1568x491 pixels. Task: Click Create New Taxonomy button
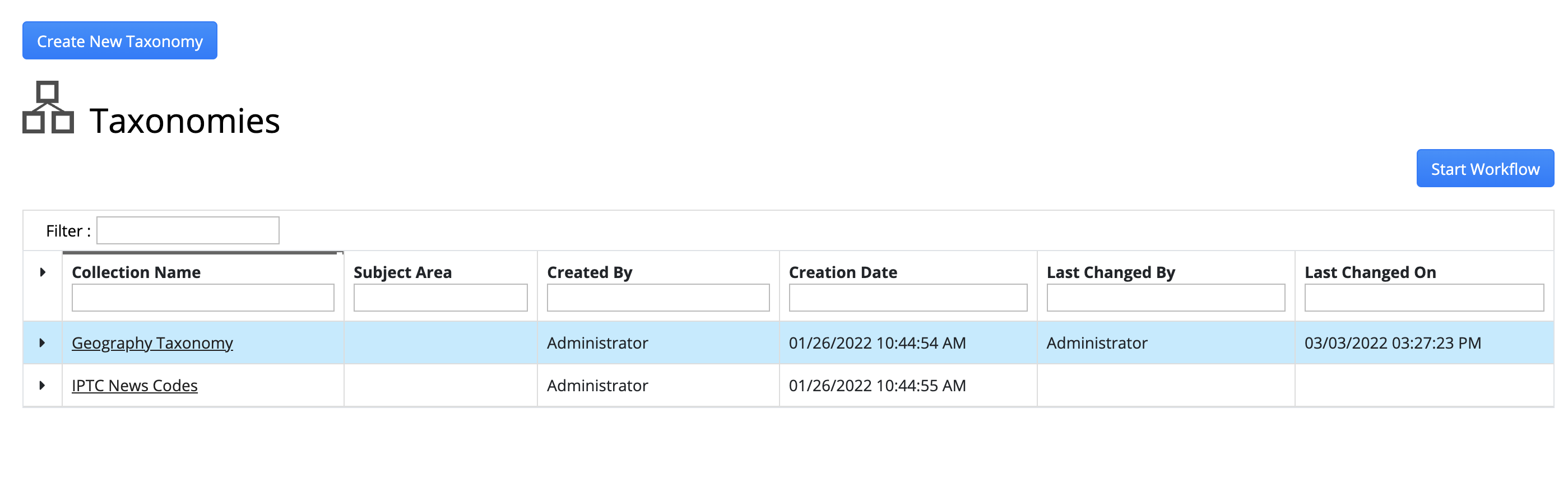pos(120,41)
